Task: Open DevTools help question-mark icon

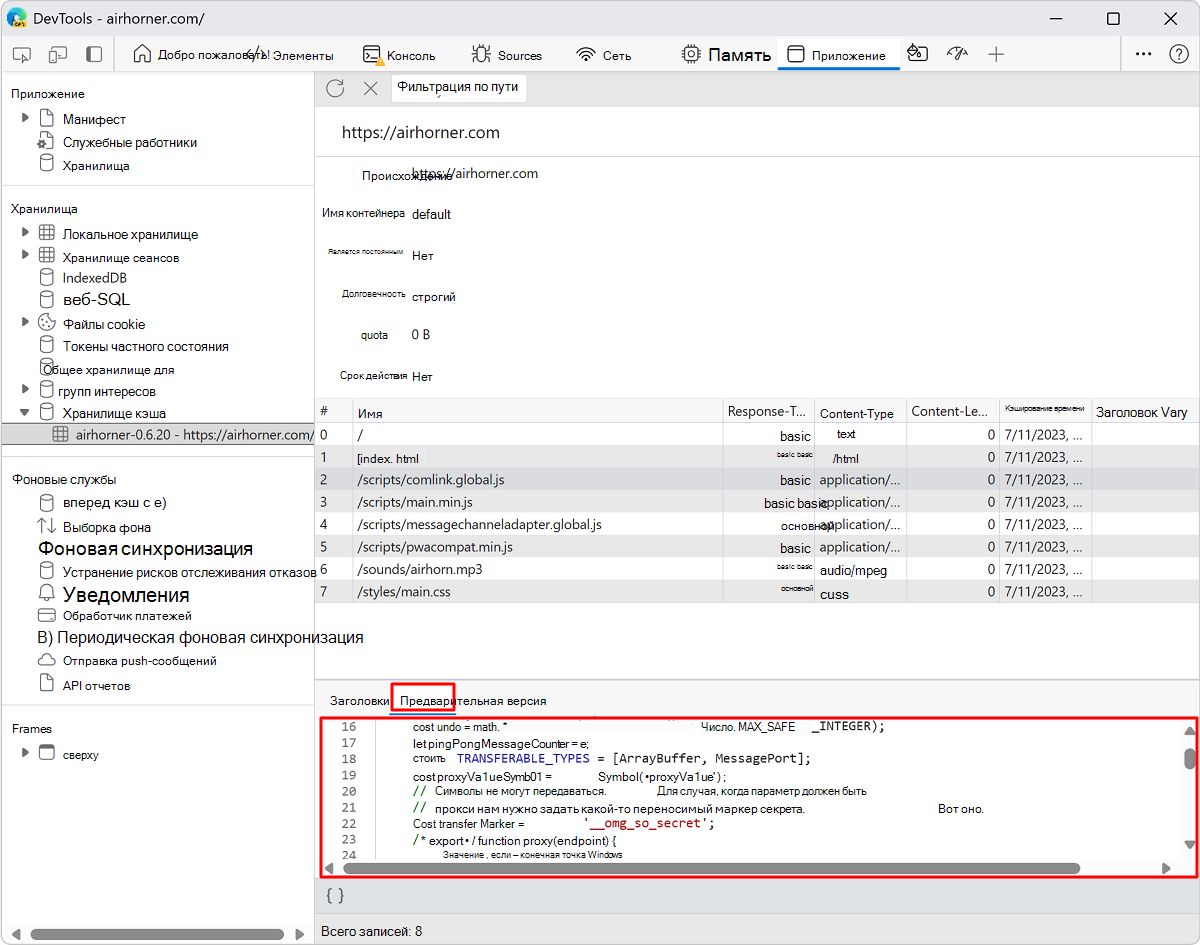Action: coord(1178,55)
